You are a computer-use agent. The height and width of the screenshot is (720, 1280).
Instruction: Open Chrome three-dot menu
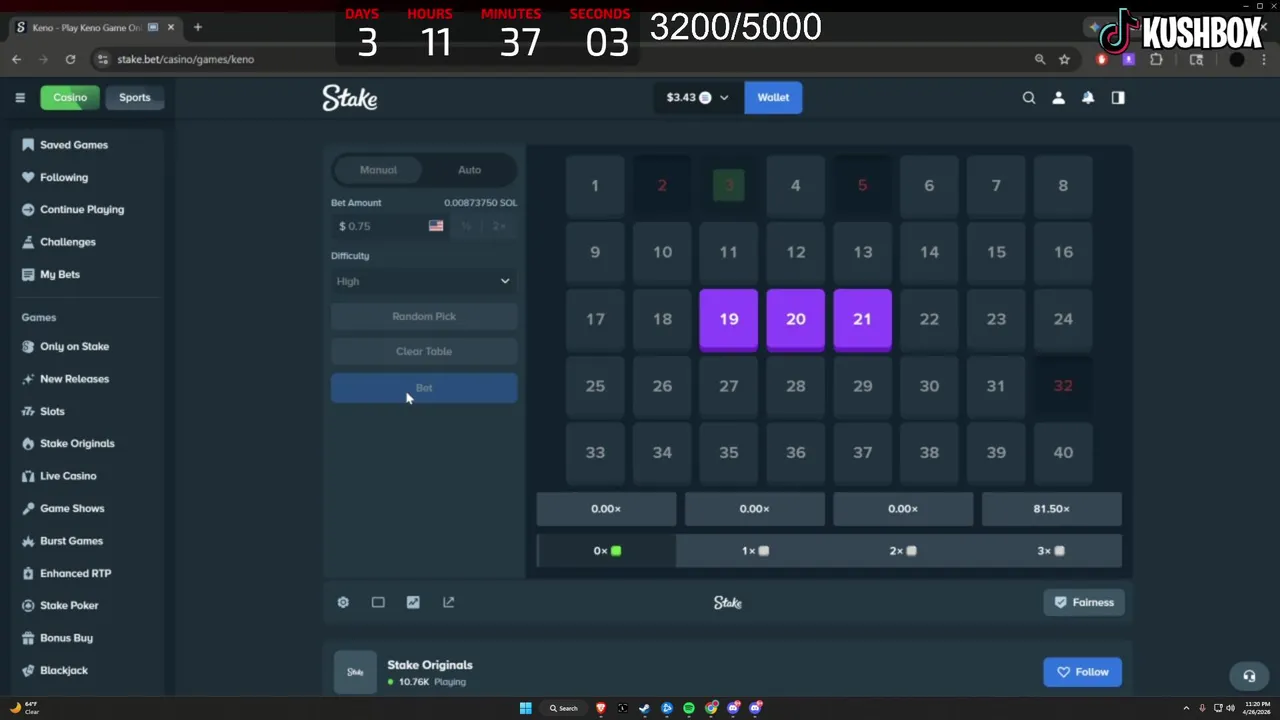[1264, 59]
